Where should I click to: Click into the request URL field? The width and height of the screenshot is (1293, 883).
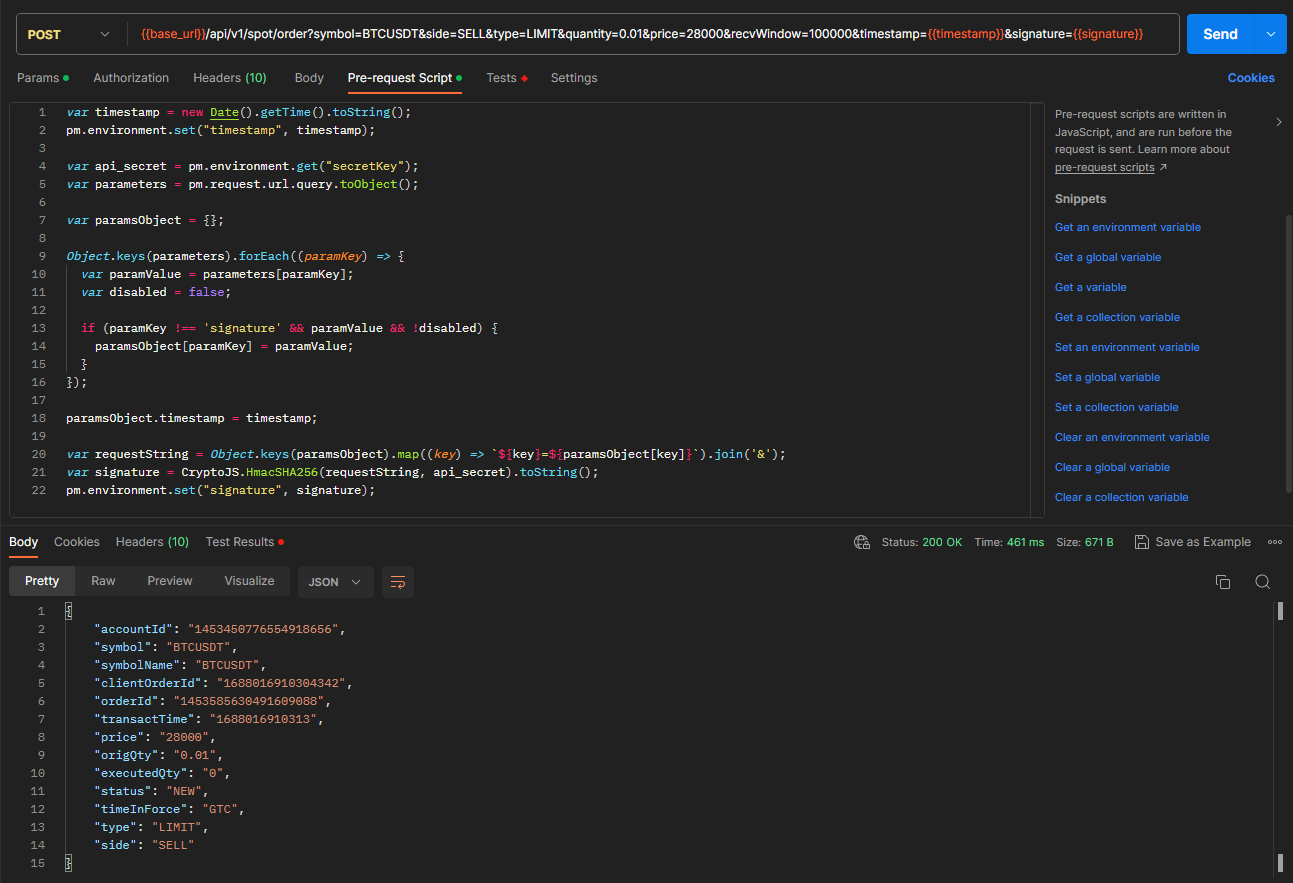650,34
